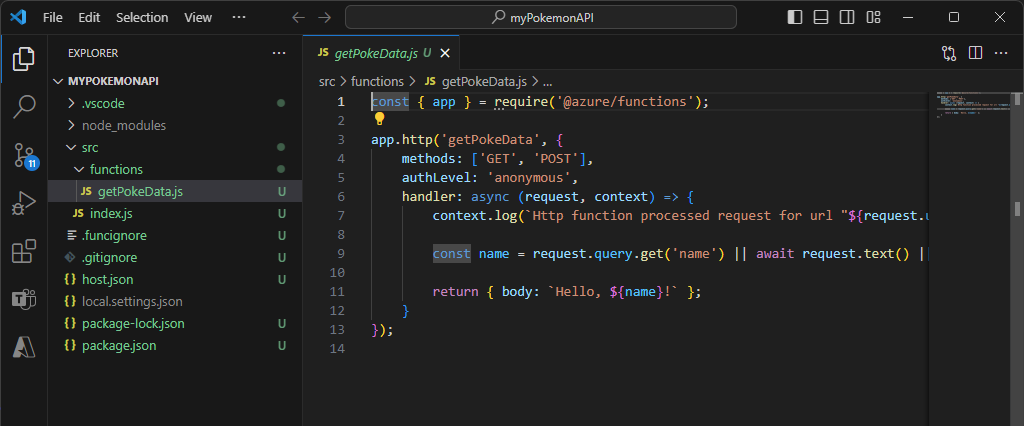Click line number 9 in gutter
Viewport: 1024px width, 426px height.
340,254
